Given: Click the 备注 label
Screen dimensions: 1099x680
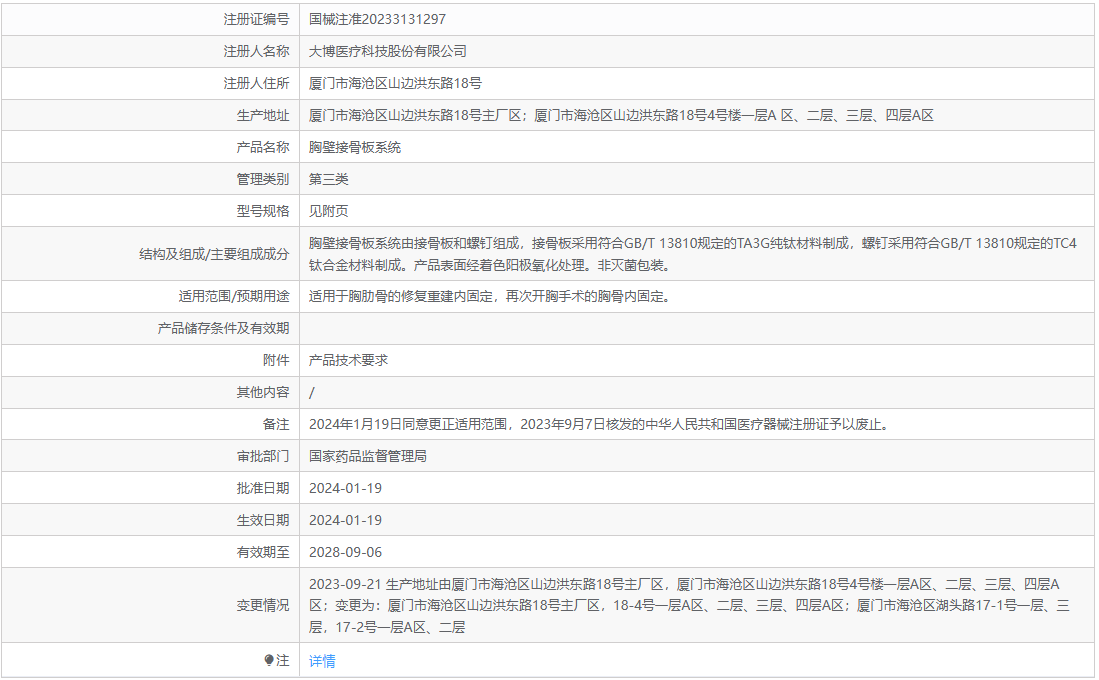Looking at the screenshot, I should pos(276,424).
